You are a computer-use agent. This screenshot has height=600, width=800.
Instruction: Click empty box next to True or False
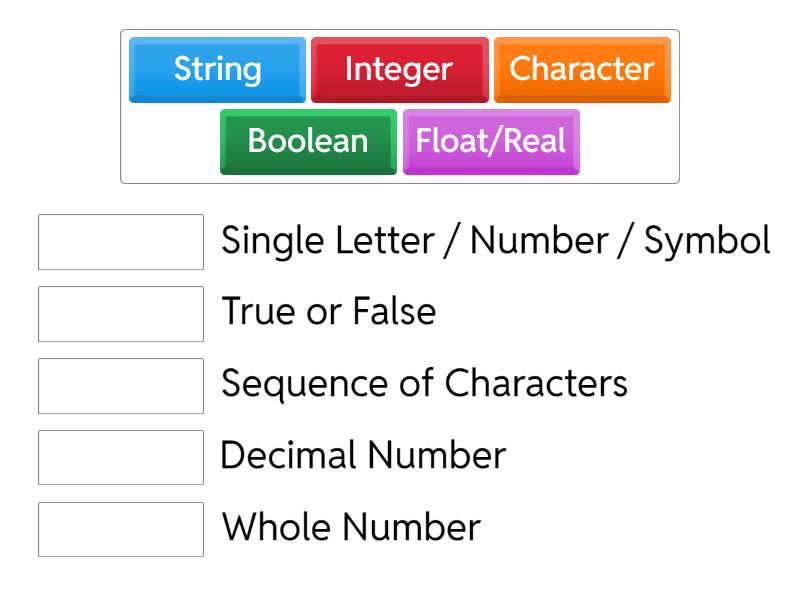pyautogui.click(x=121, y=314)
